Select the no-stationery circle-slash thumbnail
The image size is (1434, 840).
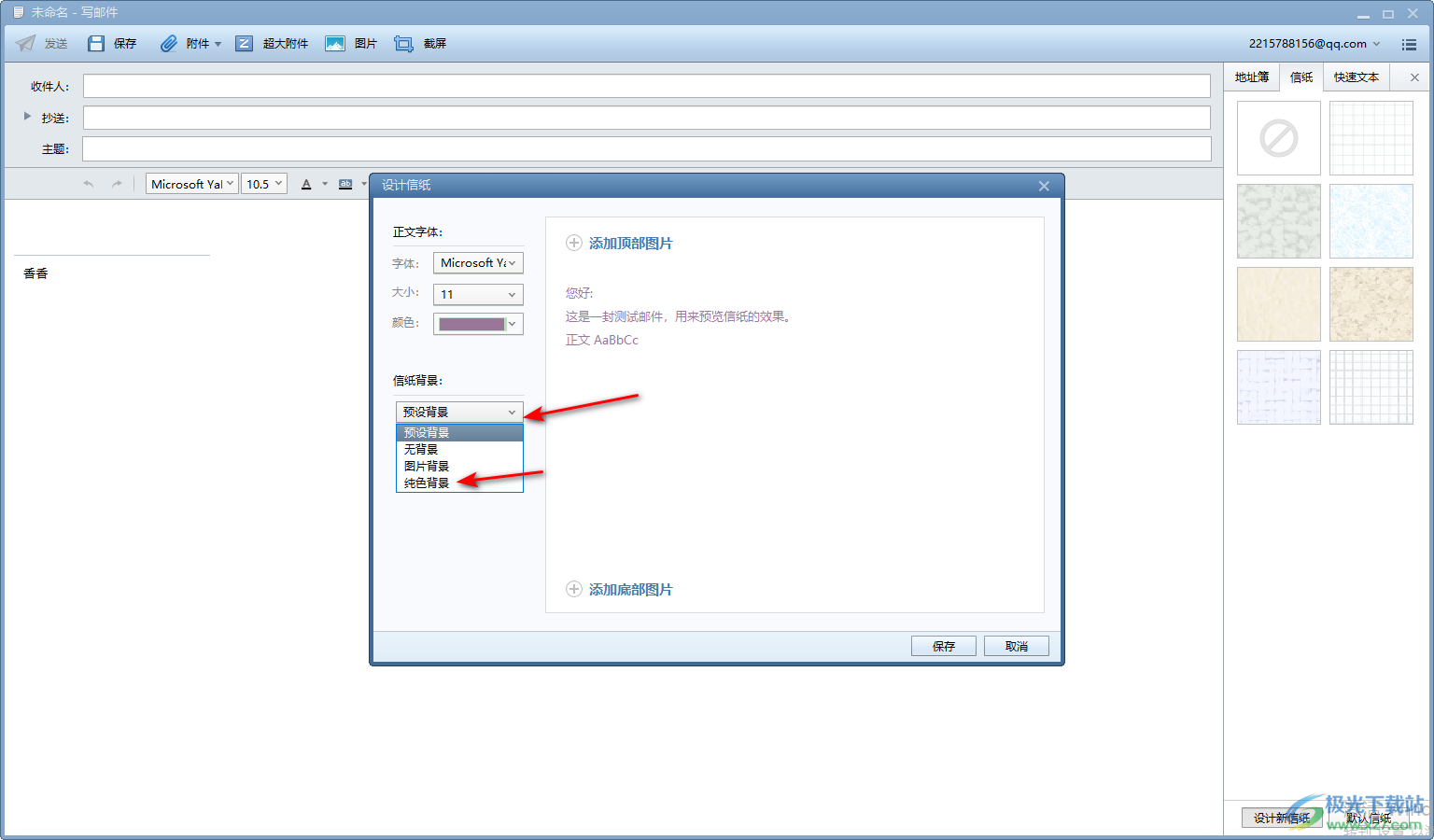tap(1279, 138)
